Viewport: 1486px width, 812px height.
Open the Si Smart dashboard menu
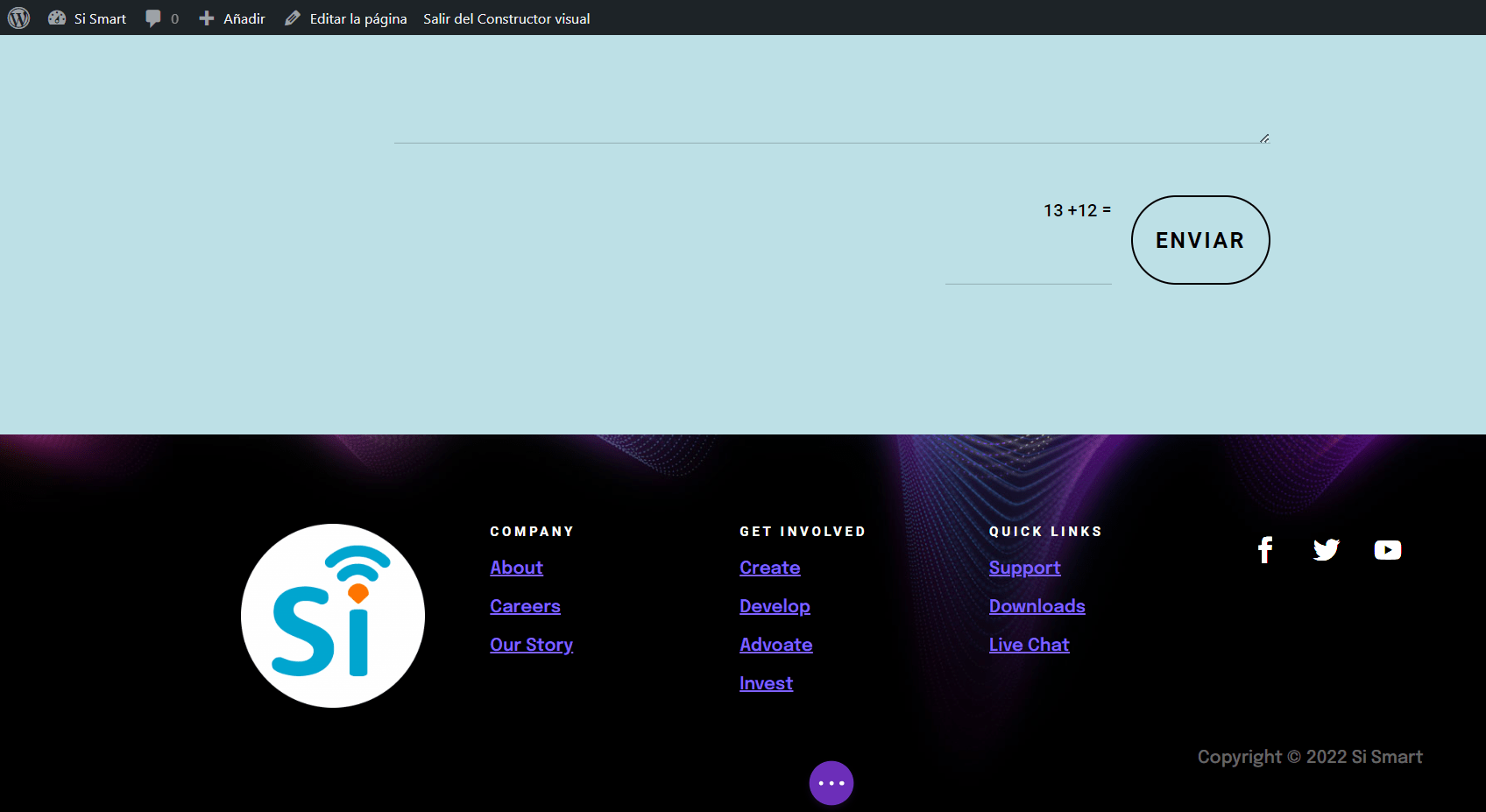pyautogui.click(x=87, y=18)
